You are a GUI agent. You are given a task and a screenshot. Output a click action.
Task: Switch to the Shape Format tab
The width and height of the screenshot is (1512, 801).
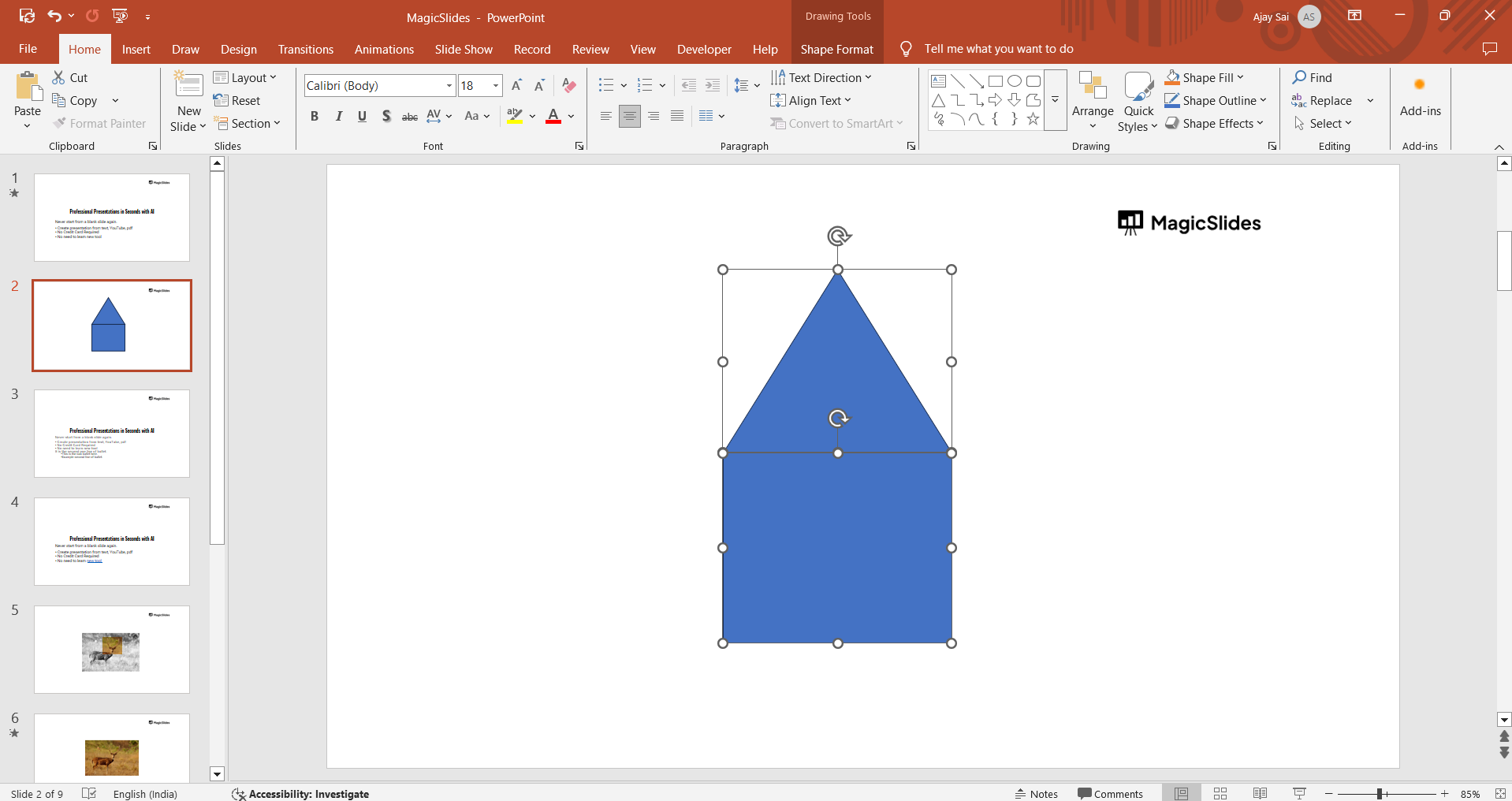pos(836,49)
